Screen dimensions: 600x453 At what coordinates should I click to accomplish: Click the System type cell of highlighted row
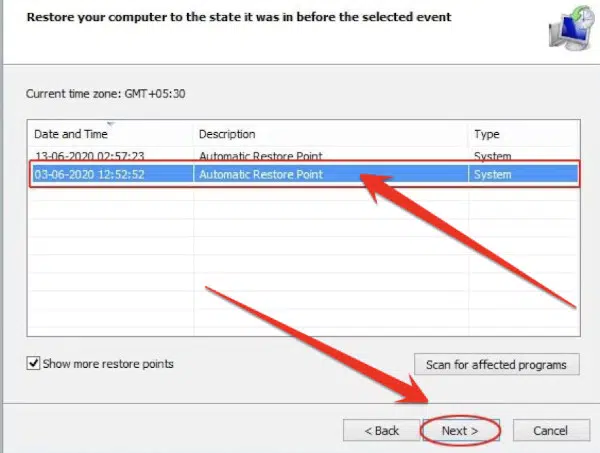(492, 175)
